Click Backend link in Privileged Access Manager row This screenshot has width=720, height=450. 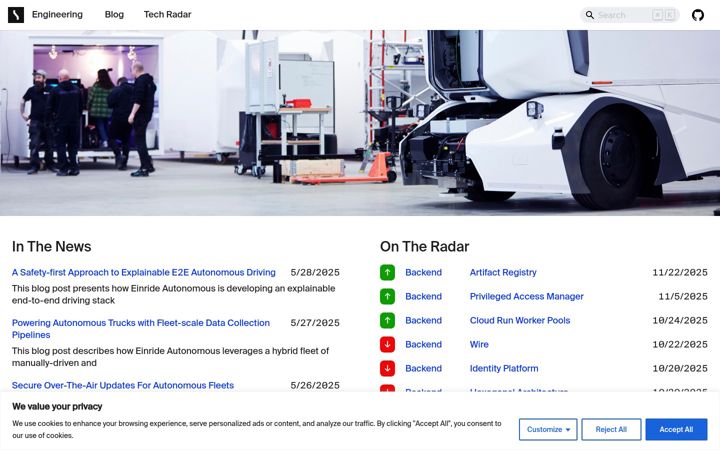423,296
